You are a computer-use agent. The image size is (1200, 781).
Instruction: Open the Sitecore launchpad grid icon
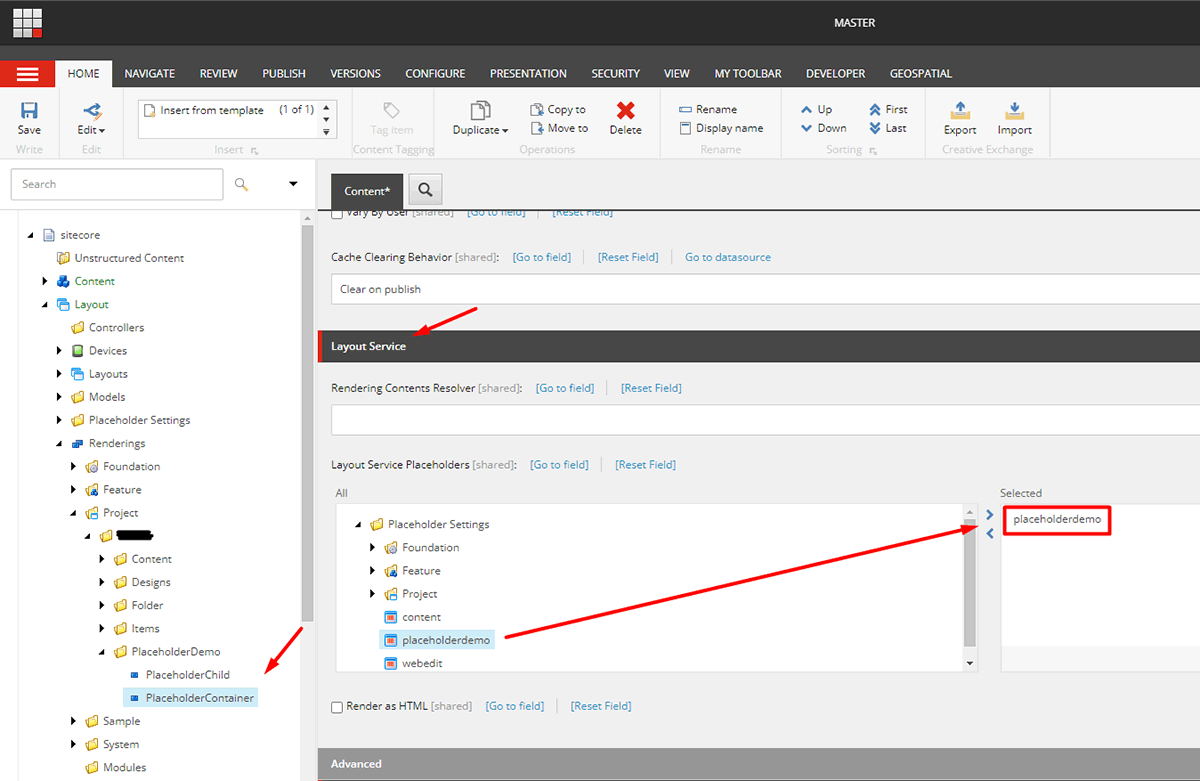27,22
